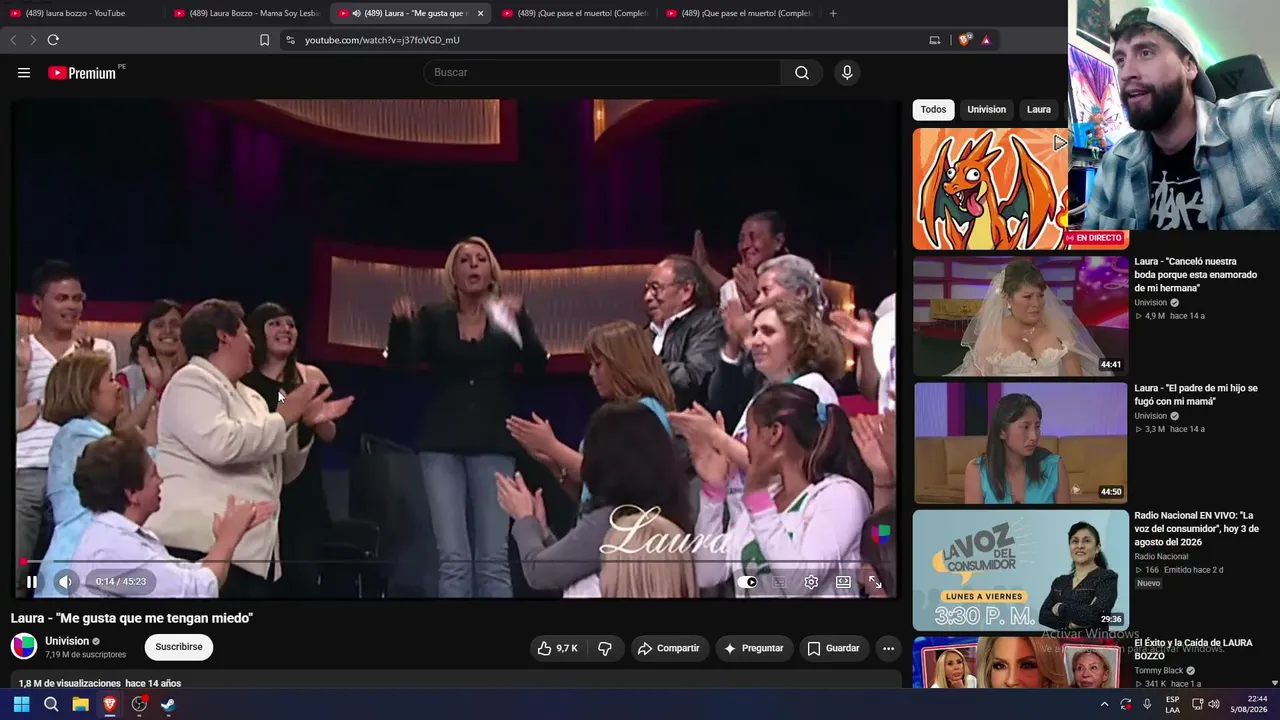
Task: Open Brave Rewards triangle icon
Action: pyautogui.click(x=986, y=40)
